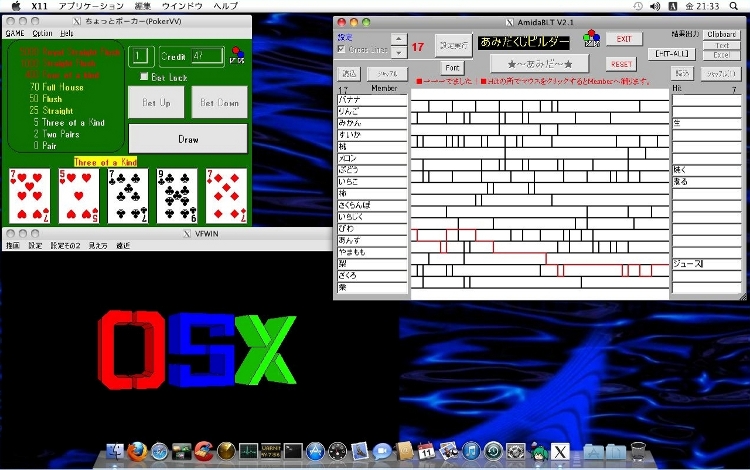
Task: Click the ジュース hit field
Action: [x=706, y=264]
